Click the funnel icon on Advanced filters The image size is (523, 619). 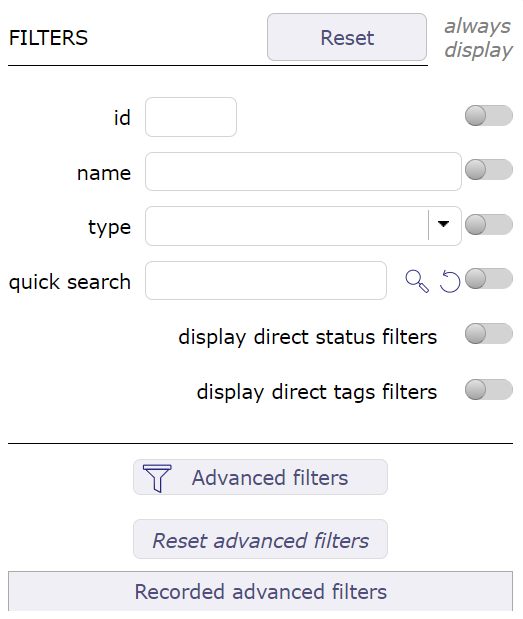pyautogui.click(x=157, y=478)
